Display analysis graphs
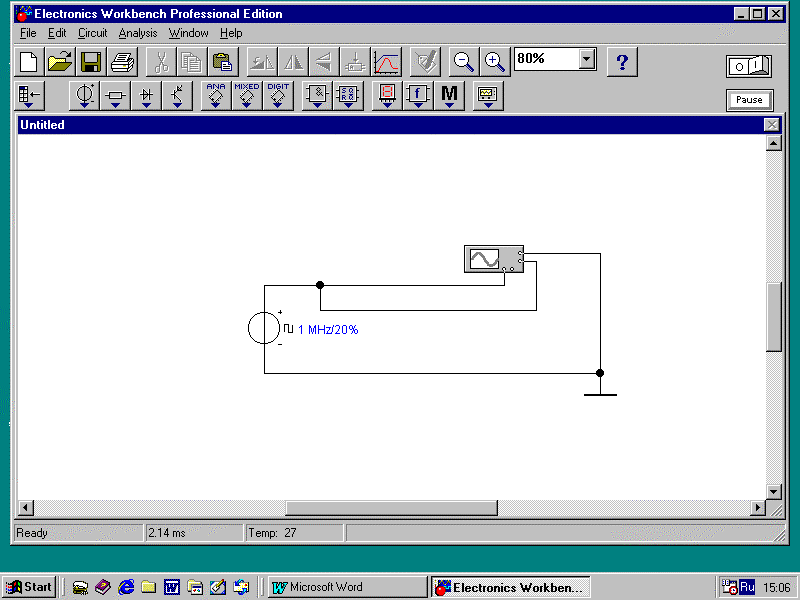800x600 pixels. point(387,62)
